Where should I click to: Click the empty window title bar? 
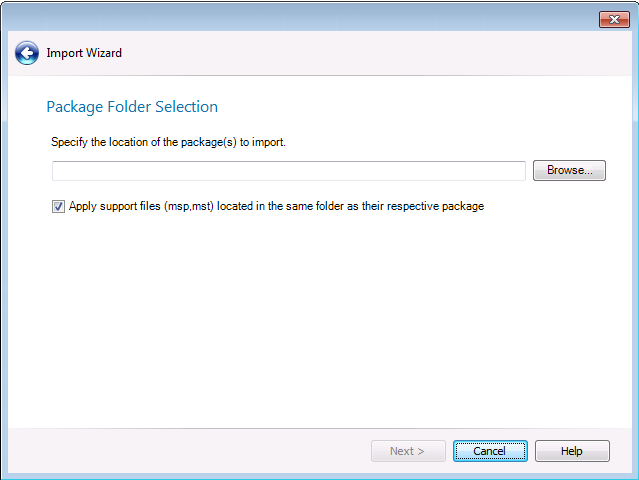coord(300,18)
